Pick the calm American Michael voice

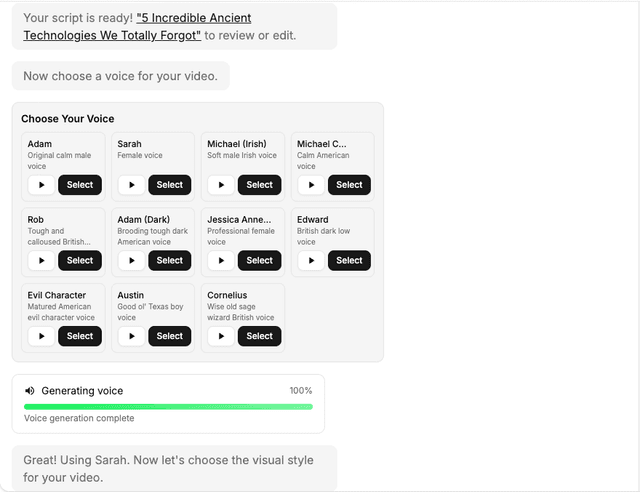[349, 185]
